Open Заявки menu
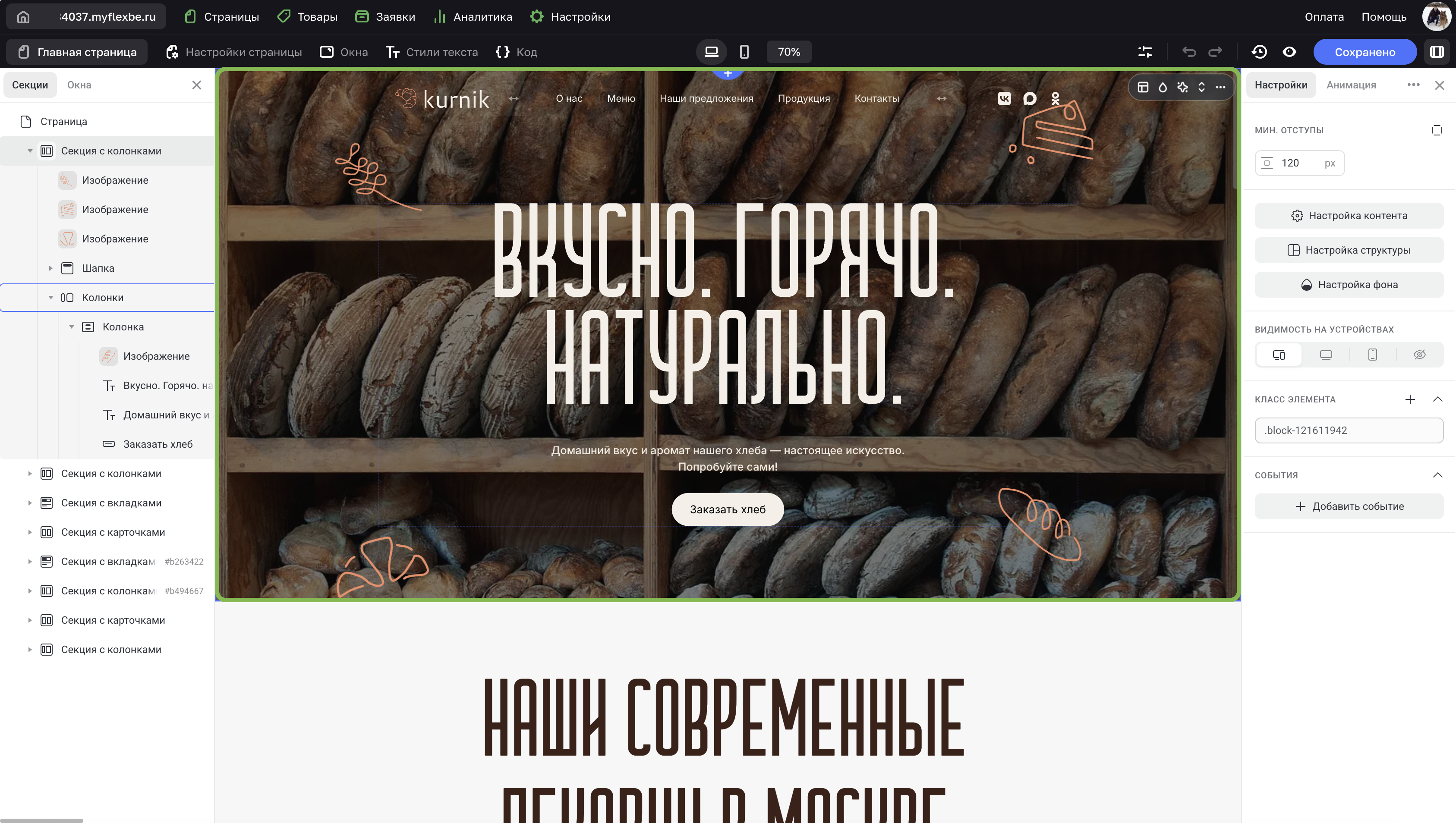1456x823 pixels. pos(385,17)
